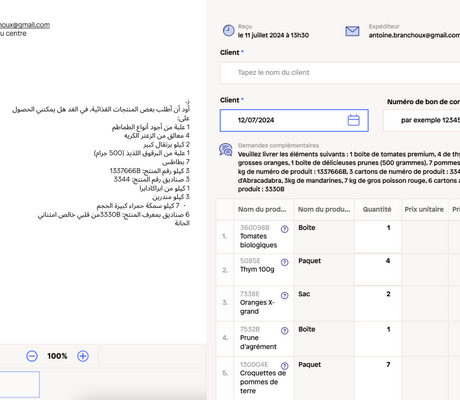This screenshot has width=460, height=400.
Task: Open info icon for product 5085E
Action: click(284, 262)
